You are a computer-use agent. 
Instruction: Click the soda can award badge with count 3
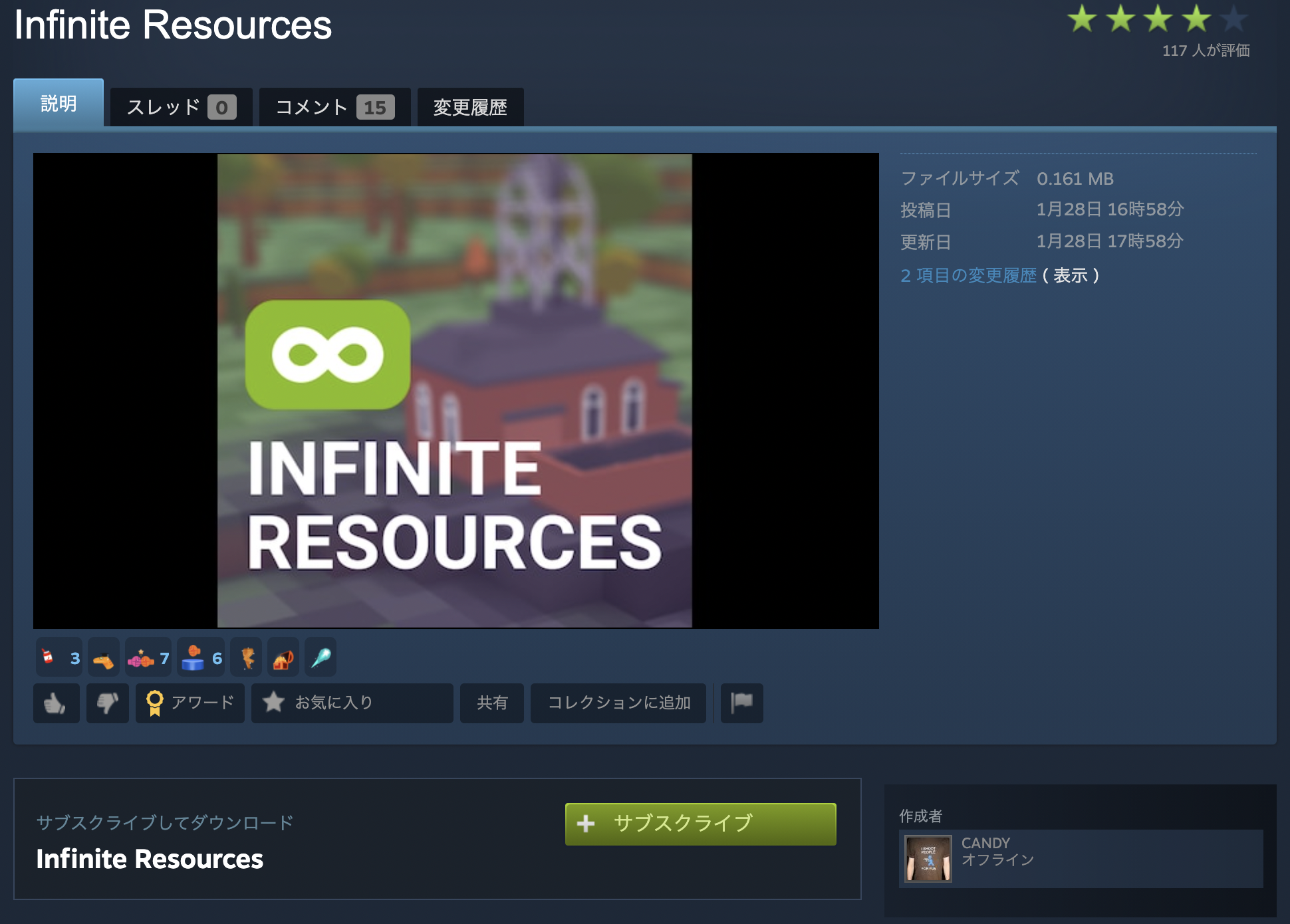coord(60,658)
